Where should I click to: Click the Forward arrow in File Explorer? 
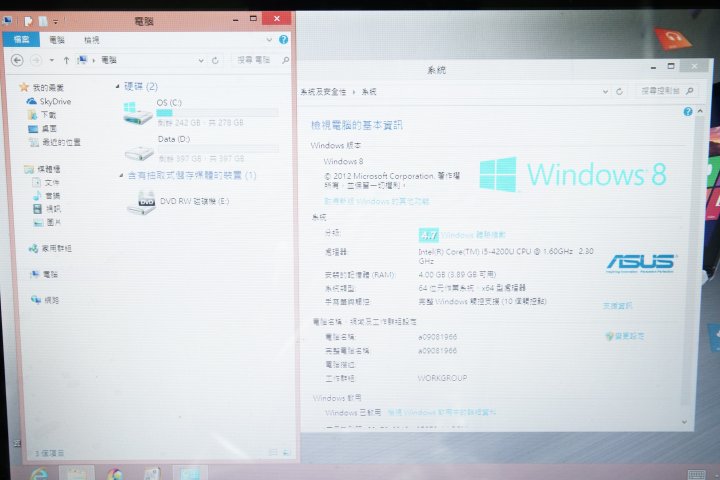pos(36,60)
